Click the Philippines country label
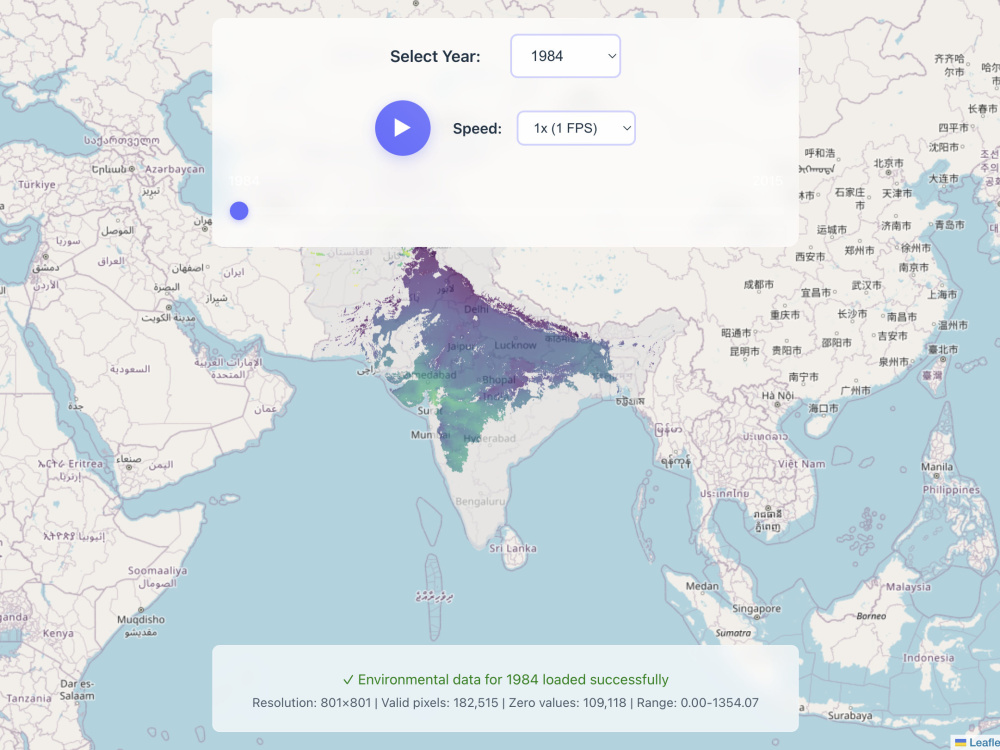 pyautogui.click(x=951, y=490)
